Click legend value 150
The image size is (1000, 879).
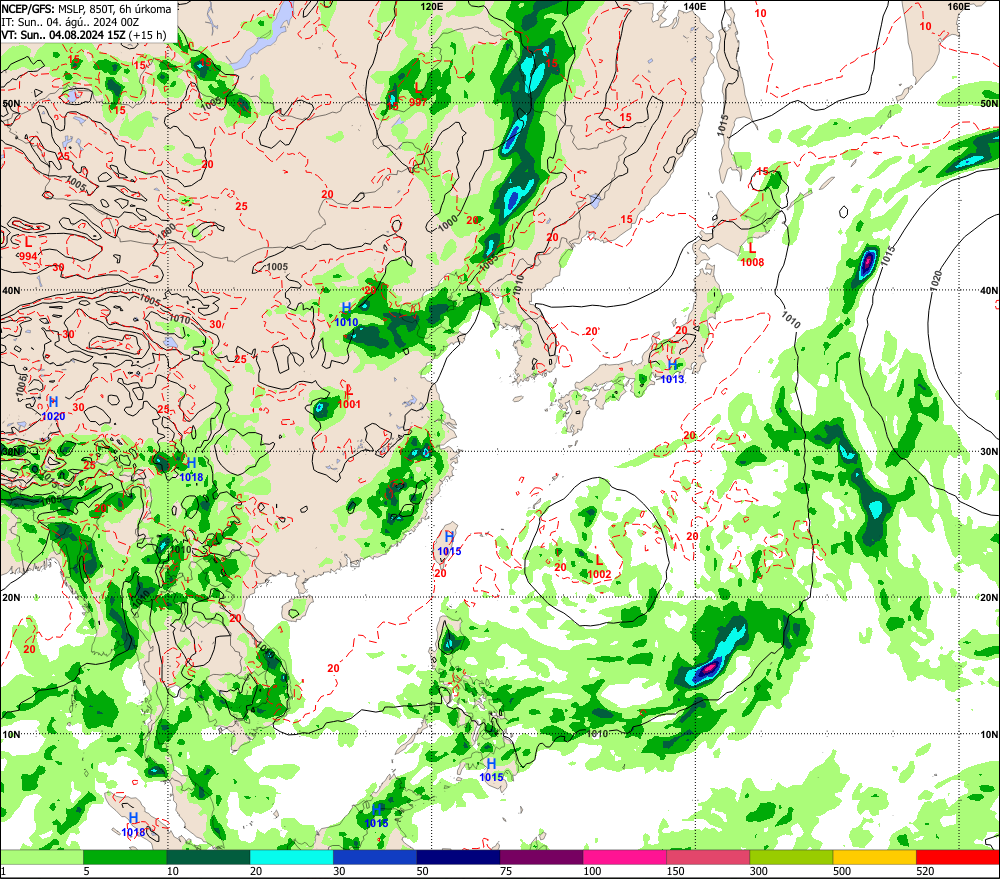pyautogui.click(x=675, y=871)
